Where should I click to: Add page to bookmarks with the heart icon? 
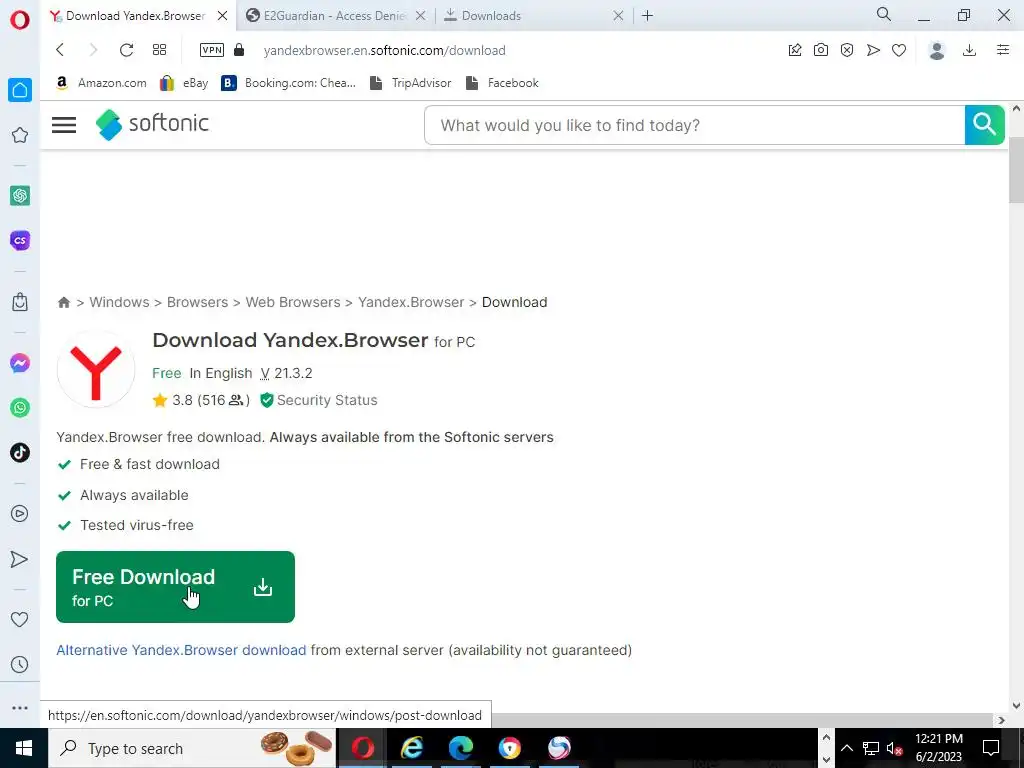[899, 50]
